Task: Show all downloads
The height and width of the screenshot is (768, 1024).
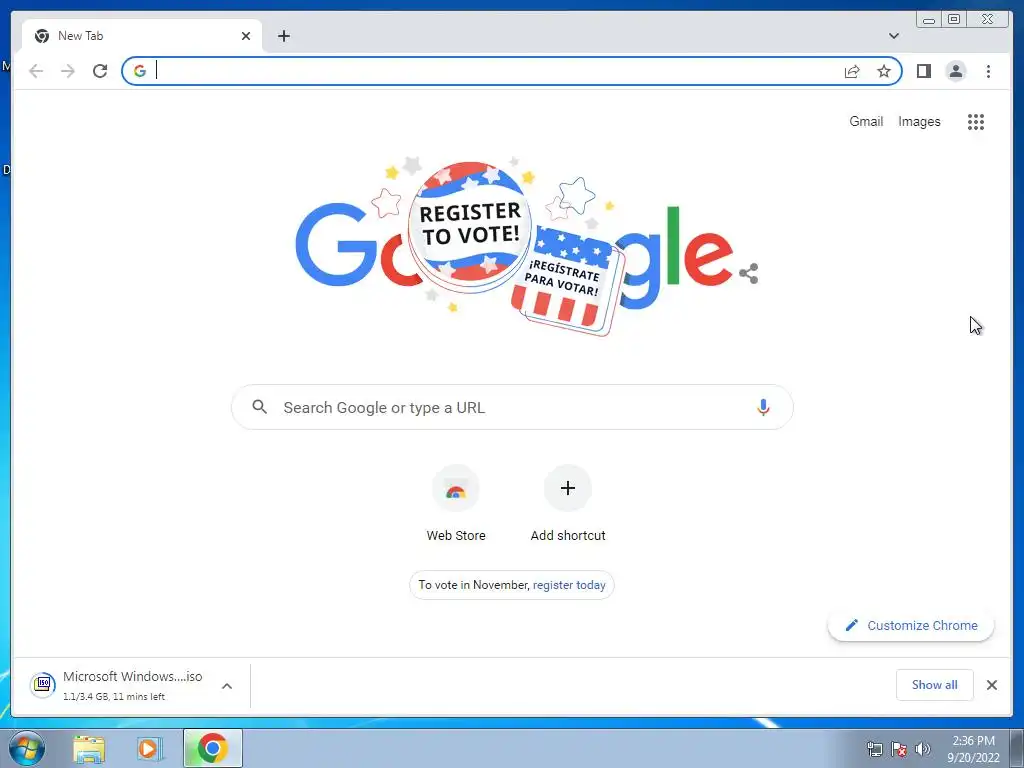Action: (935, 685)
